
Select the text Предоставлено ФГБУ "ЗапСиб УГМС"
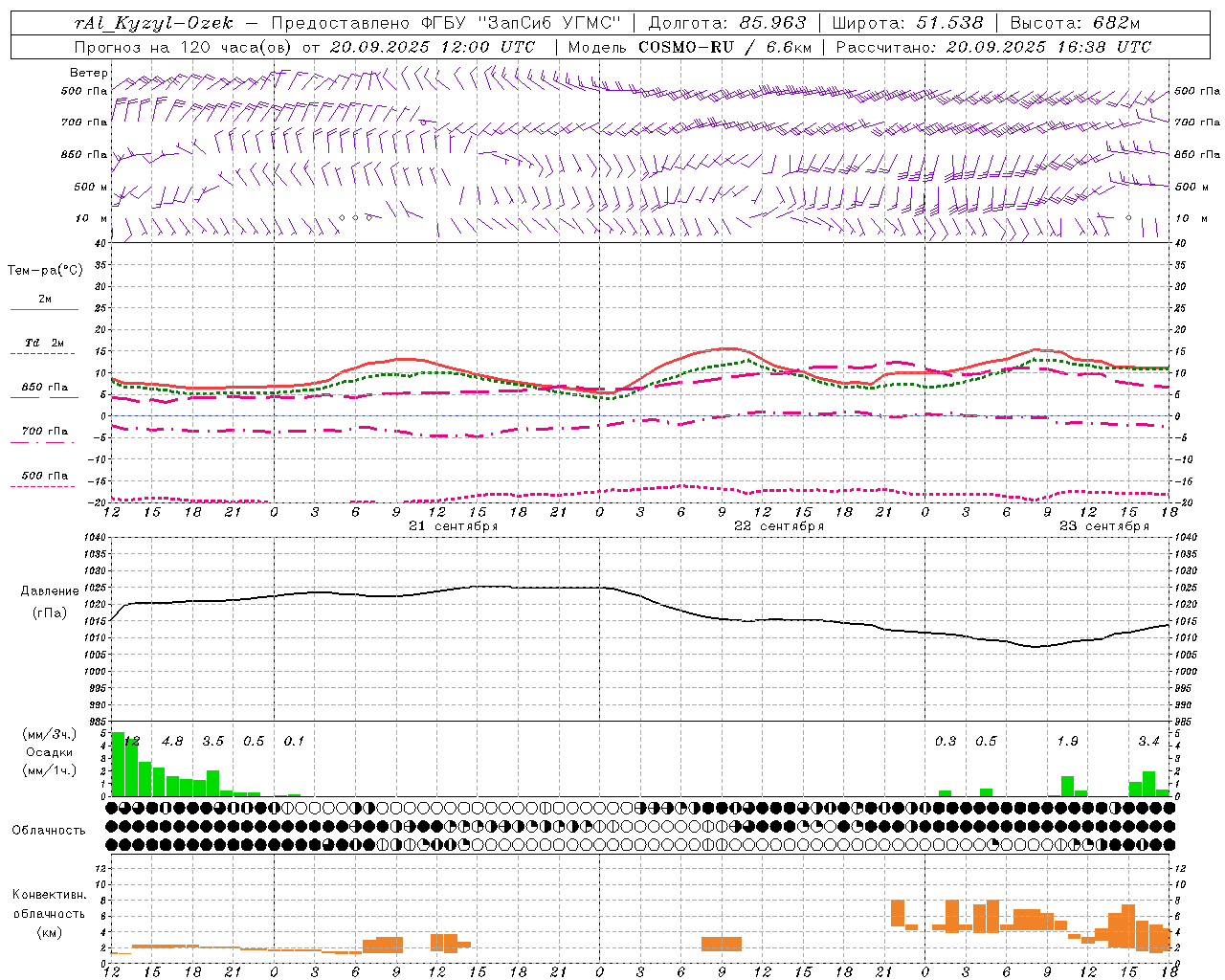(447, 23)
